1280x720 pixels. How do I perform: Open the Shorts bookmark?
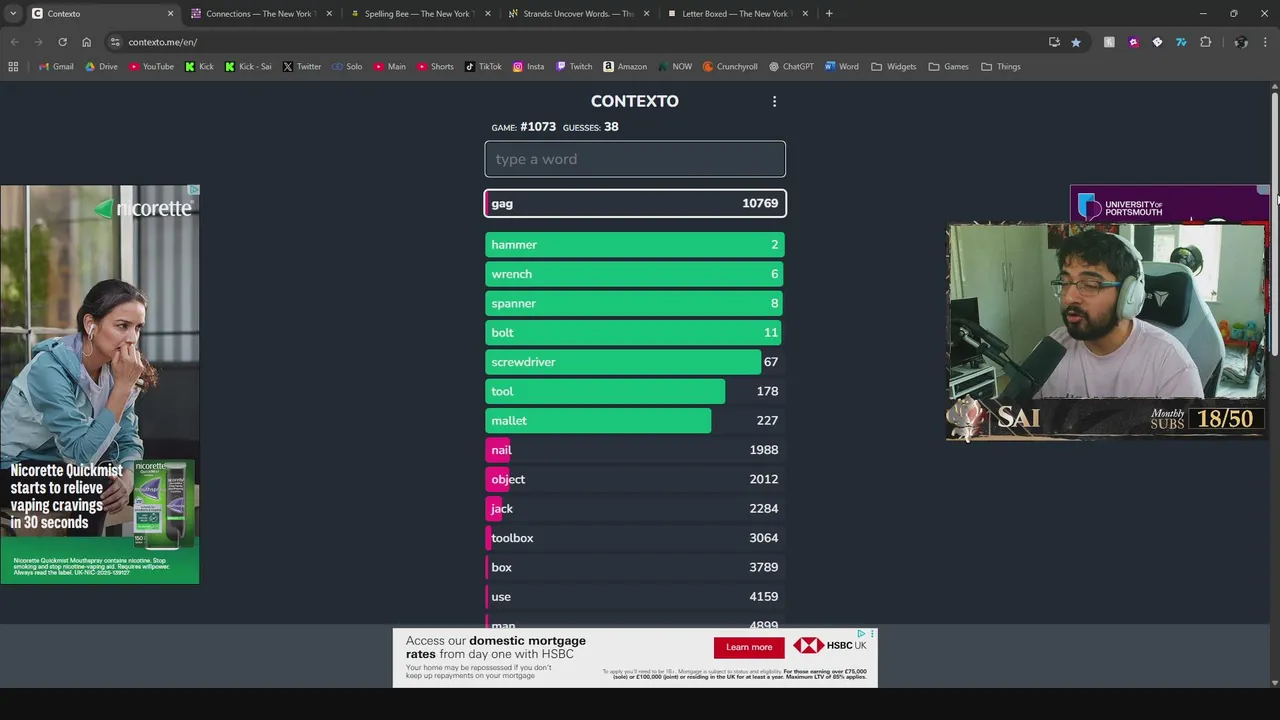click(x=435, y=67)
